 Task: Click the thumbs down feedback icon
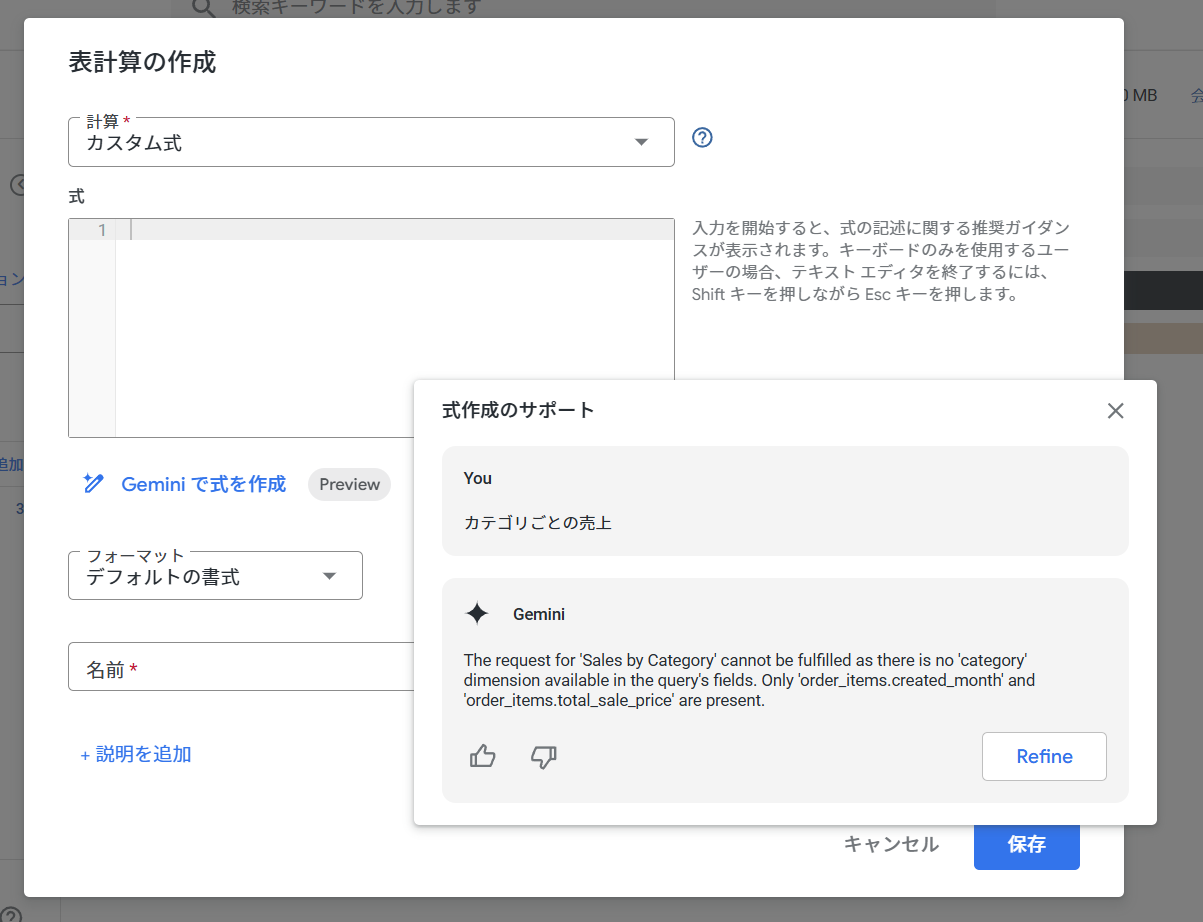(543, 756)
